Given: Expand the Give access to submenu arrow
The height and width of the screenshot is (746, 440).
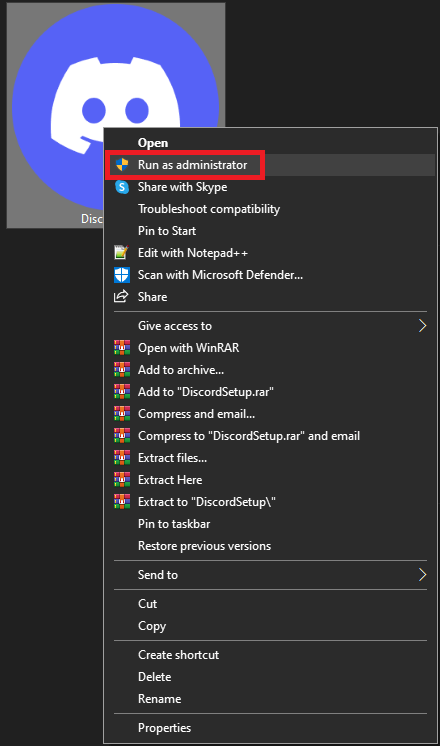Looking at the screenshot, I should click(422, 326).
